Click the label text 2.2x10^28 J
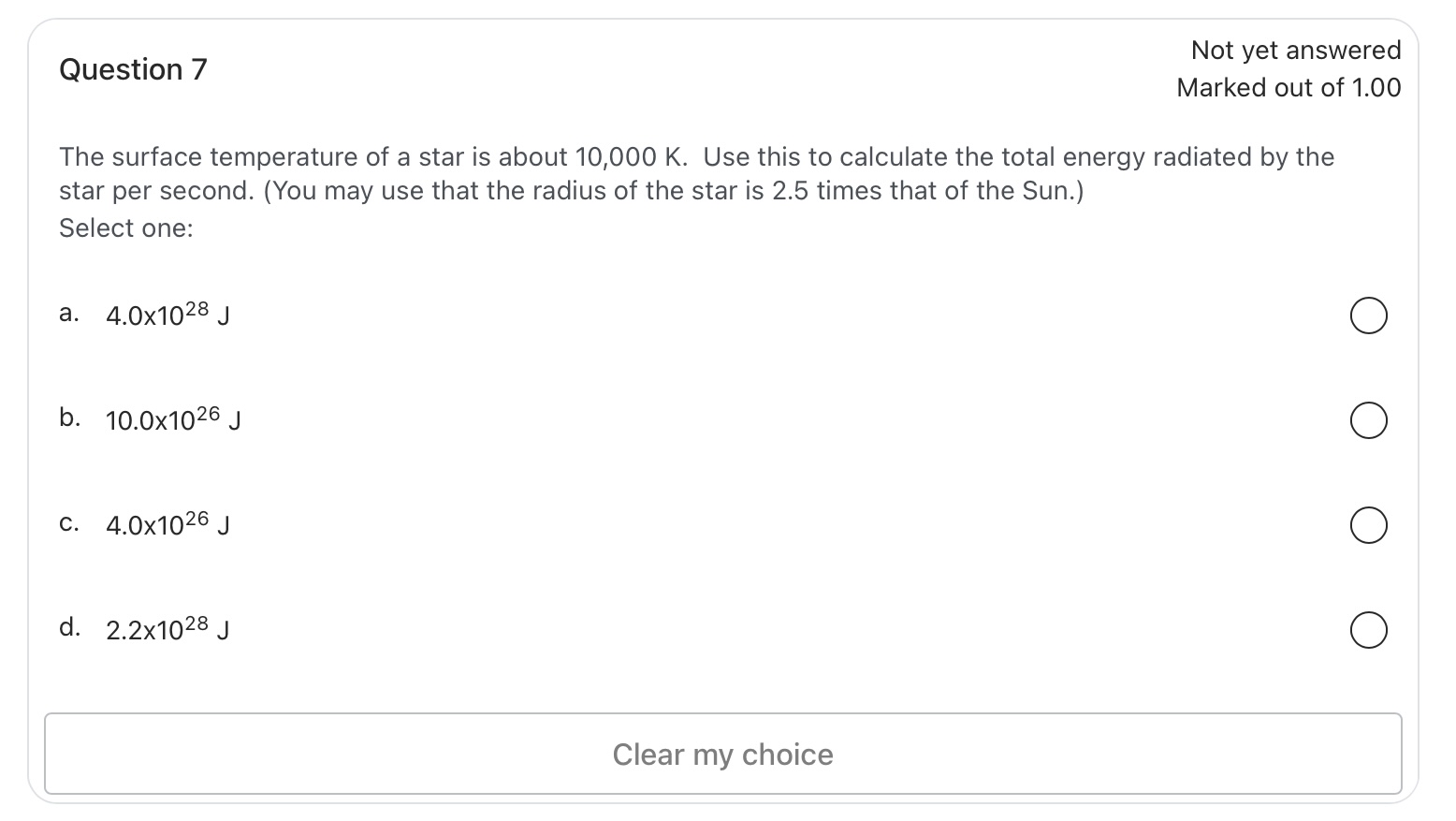The height and width of the screenshot is (821, 1456). 167,630
